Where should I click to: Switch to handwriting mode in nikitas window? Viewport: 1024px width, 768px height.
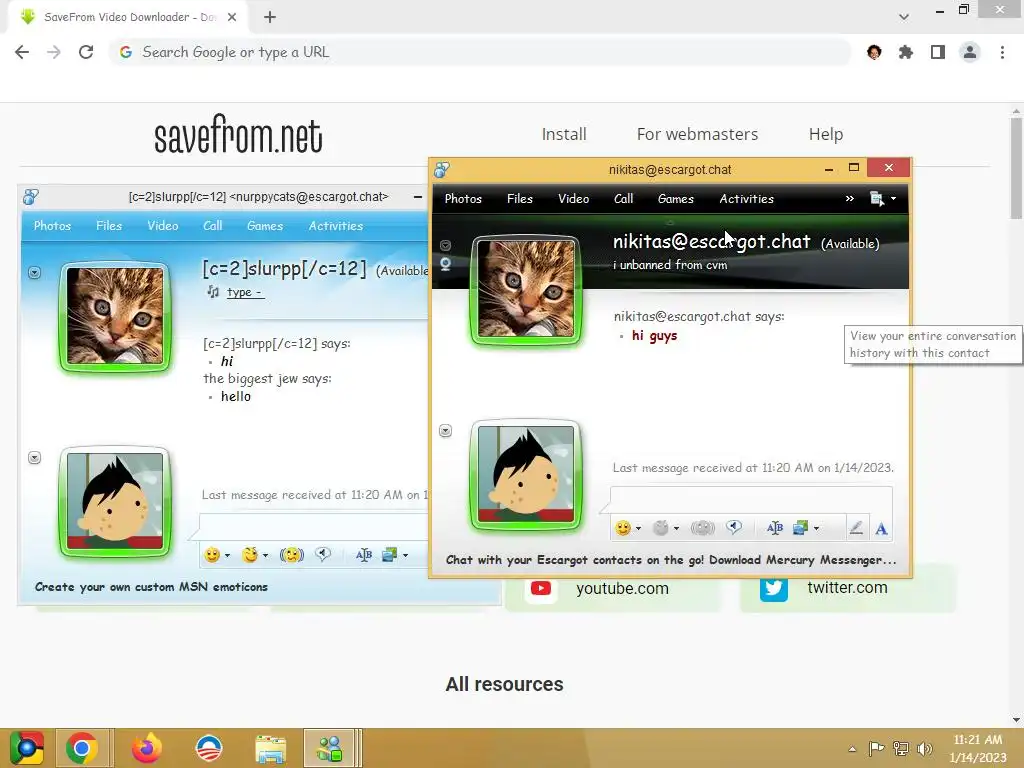click(856, 528)
